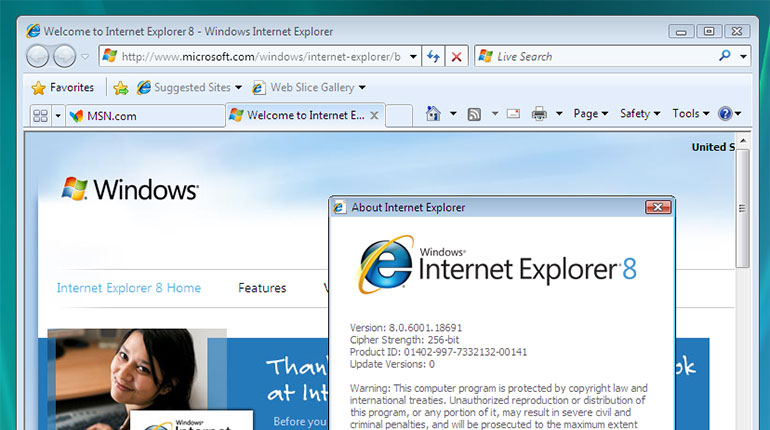Click the blue Help question mark icon
770x430 pixels.
(725, 113)
